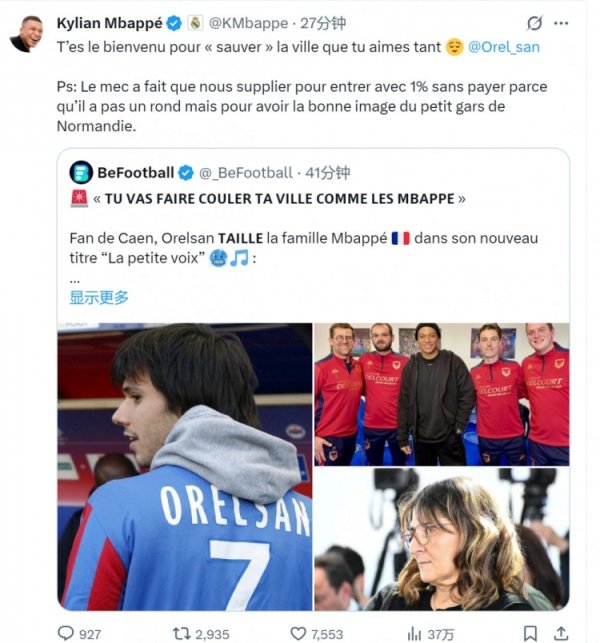Image resolution: width=600 pixels, height=643 pixels.
Task: Click the blue verified badge next to Mbappé
Action: pyautogui.click(x=175, y=23)
